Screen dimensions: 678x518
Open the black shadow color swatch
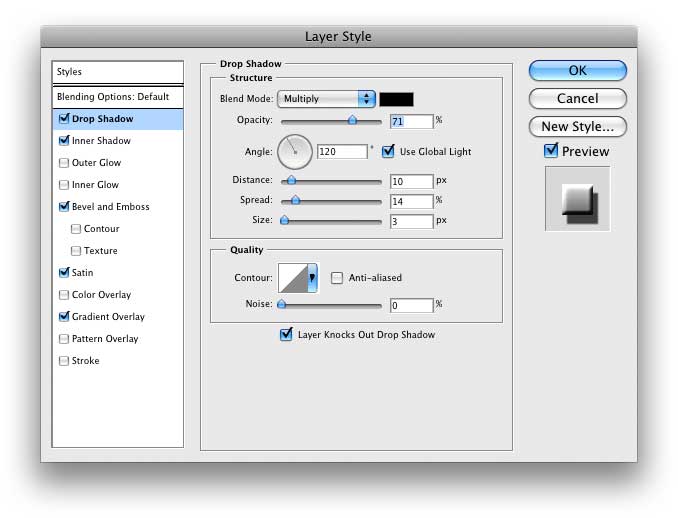tap(396, 99)
